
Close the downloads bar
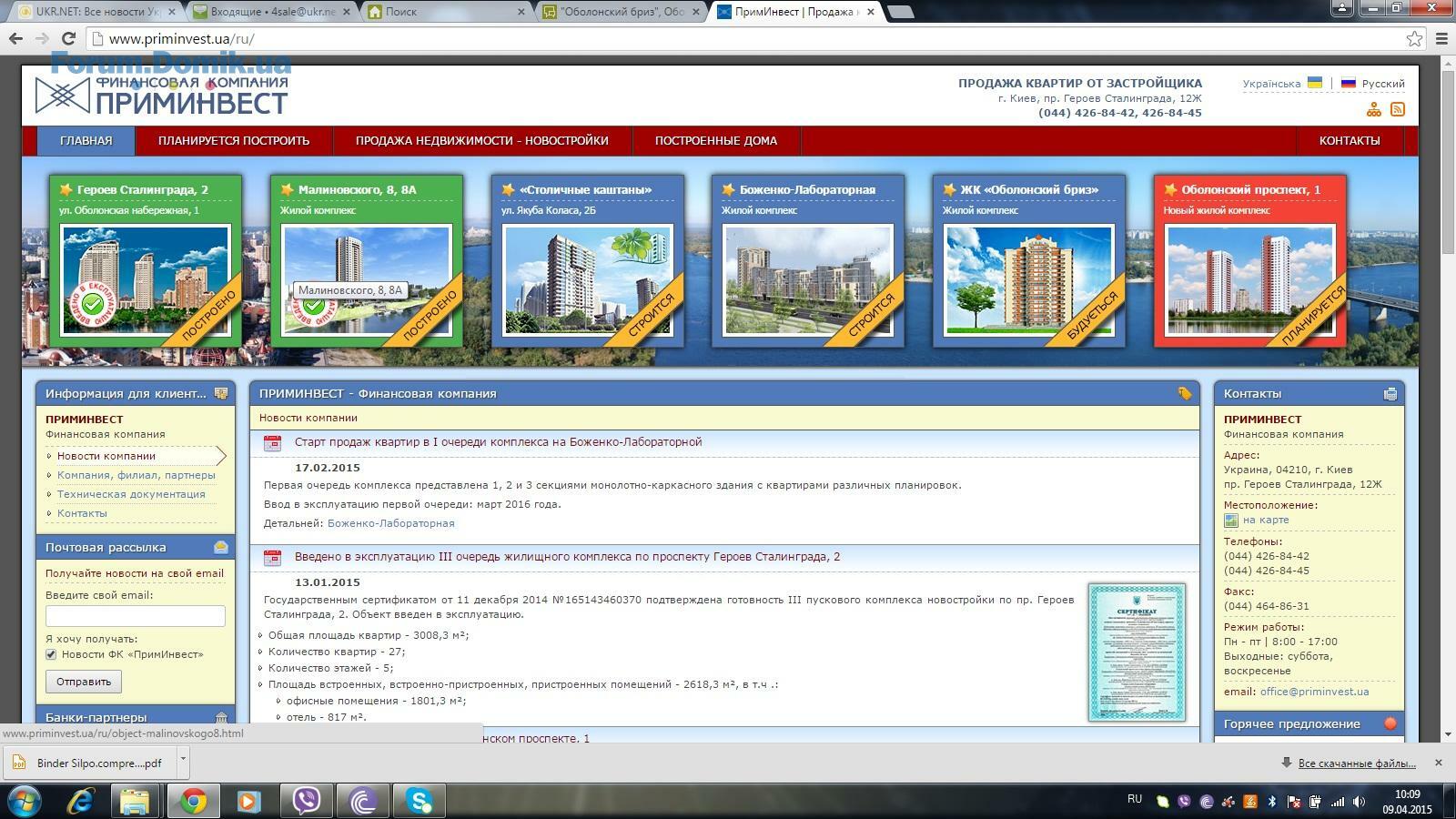[1438, 763]
